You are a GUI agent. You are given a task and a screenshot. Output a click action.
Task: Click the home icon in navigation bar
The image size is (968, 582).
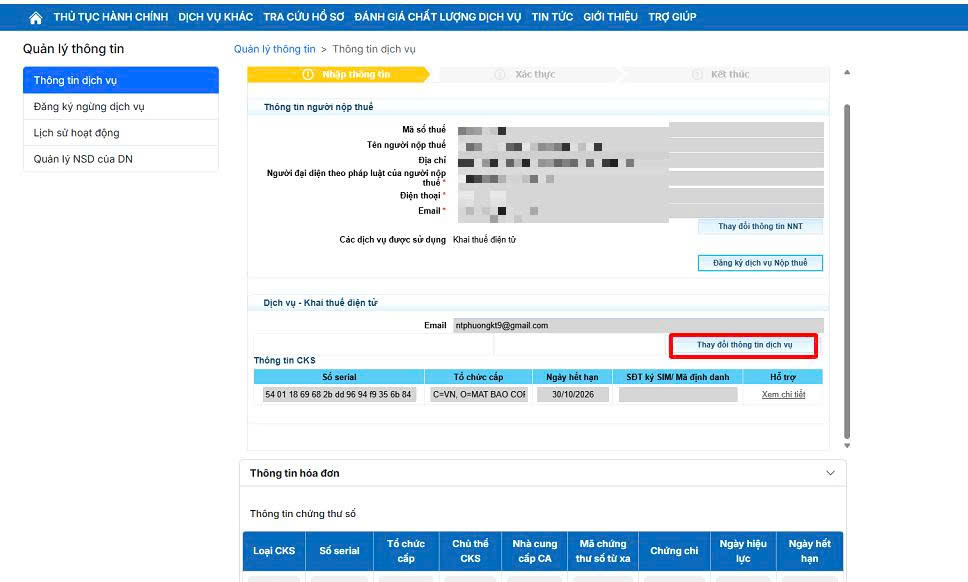(x=36, y=17)
